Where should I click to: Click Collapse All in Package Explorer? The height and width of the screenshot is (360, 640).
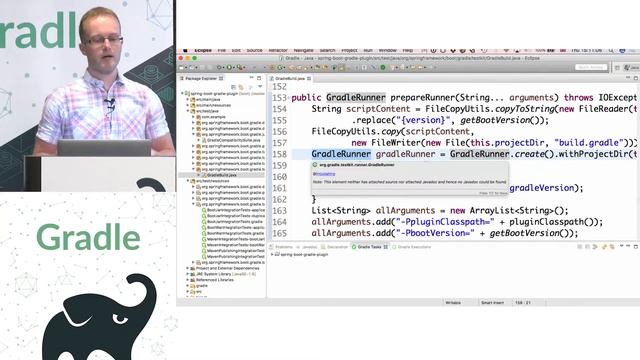click(x=234, y=87)
